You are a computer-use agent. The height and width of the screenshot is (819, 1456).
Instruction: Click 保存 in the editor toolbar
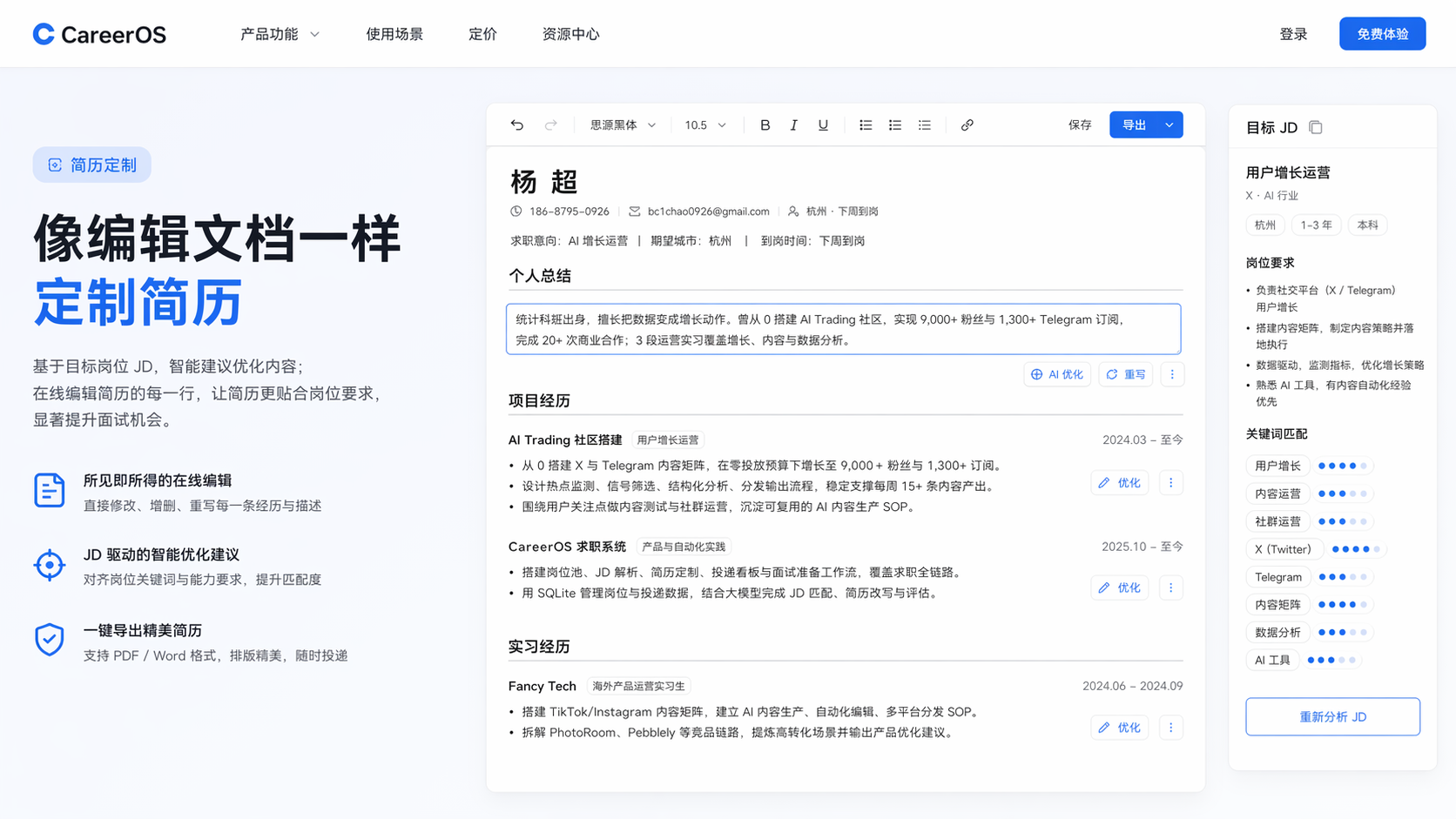[1080, 125]
